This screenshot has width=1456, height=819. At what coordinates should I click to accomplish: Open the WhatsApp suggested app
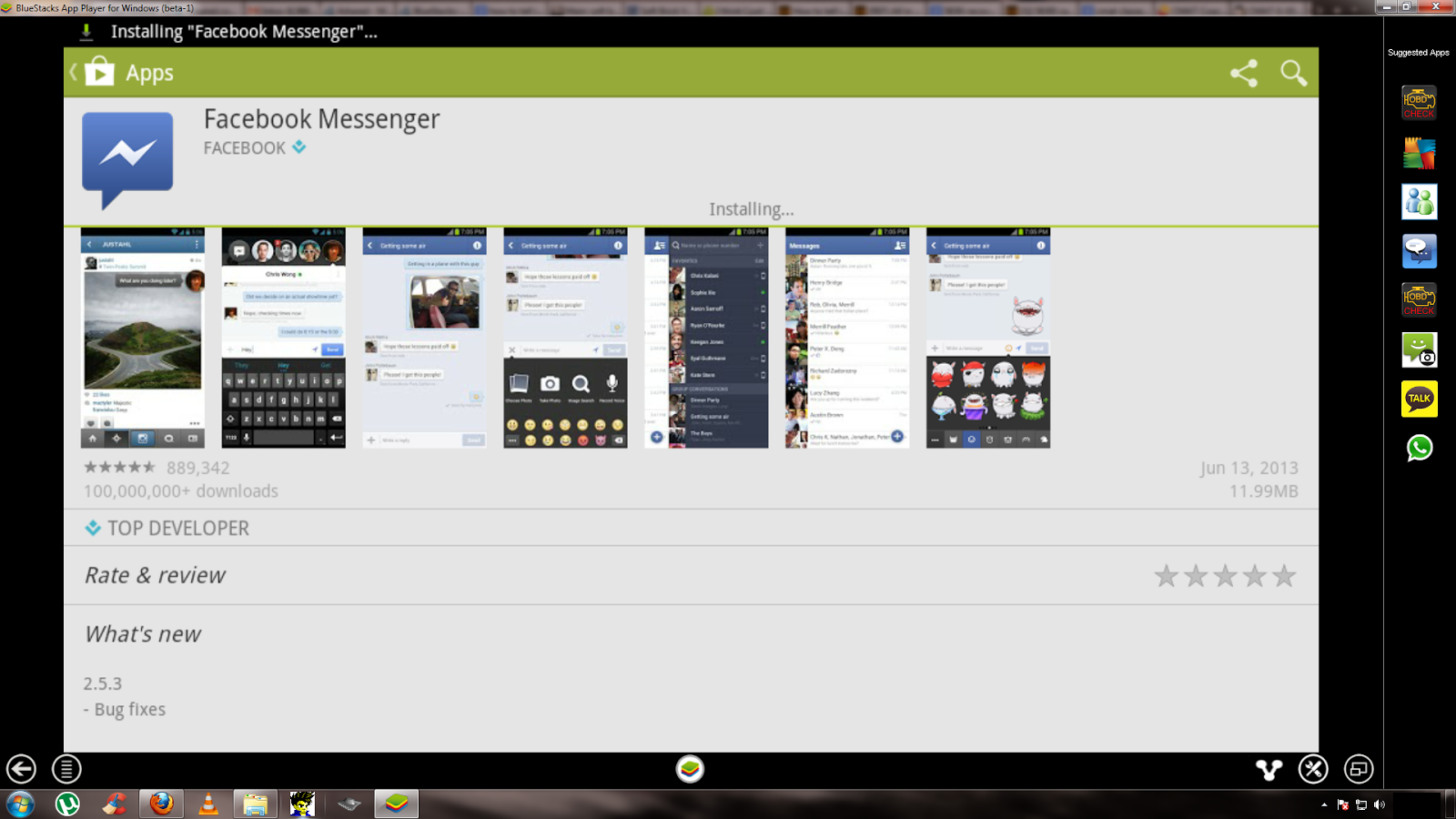[x=1419, y=448]
